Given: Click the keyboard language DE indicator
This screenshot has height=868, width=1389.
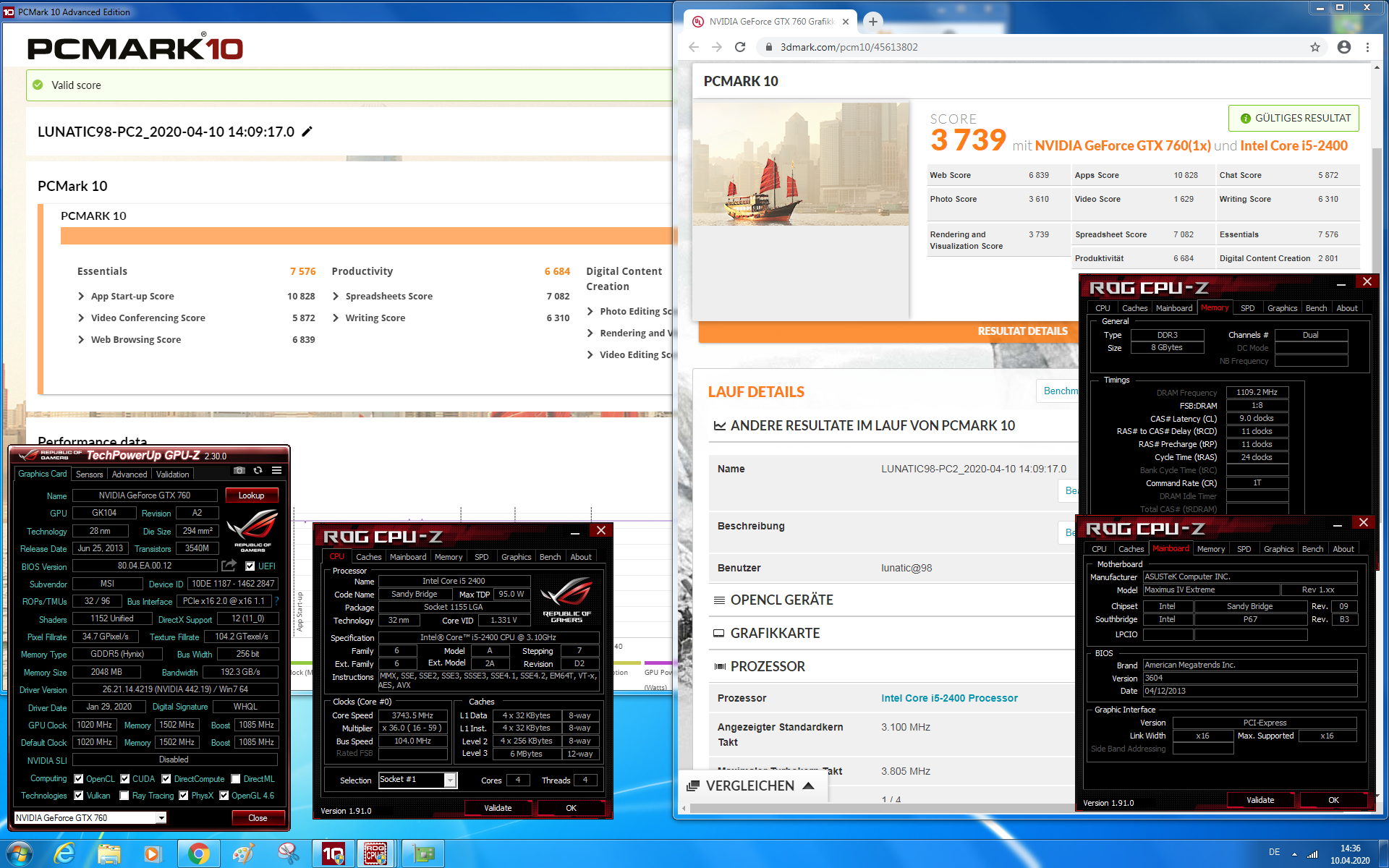Looking at the screenshot, I should tap(1274, 852).
